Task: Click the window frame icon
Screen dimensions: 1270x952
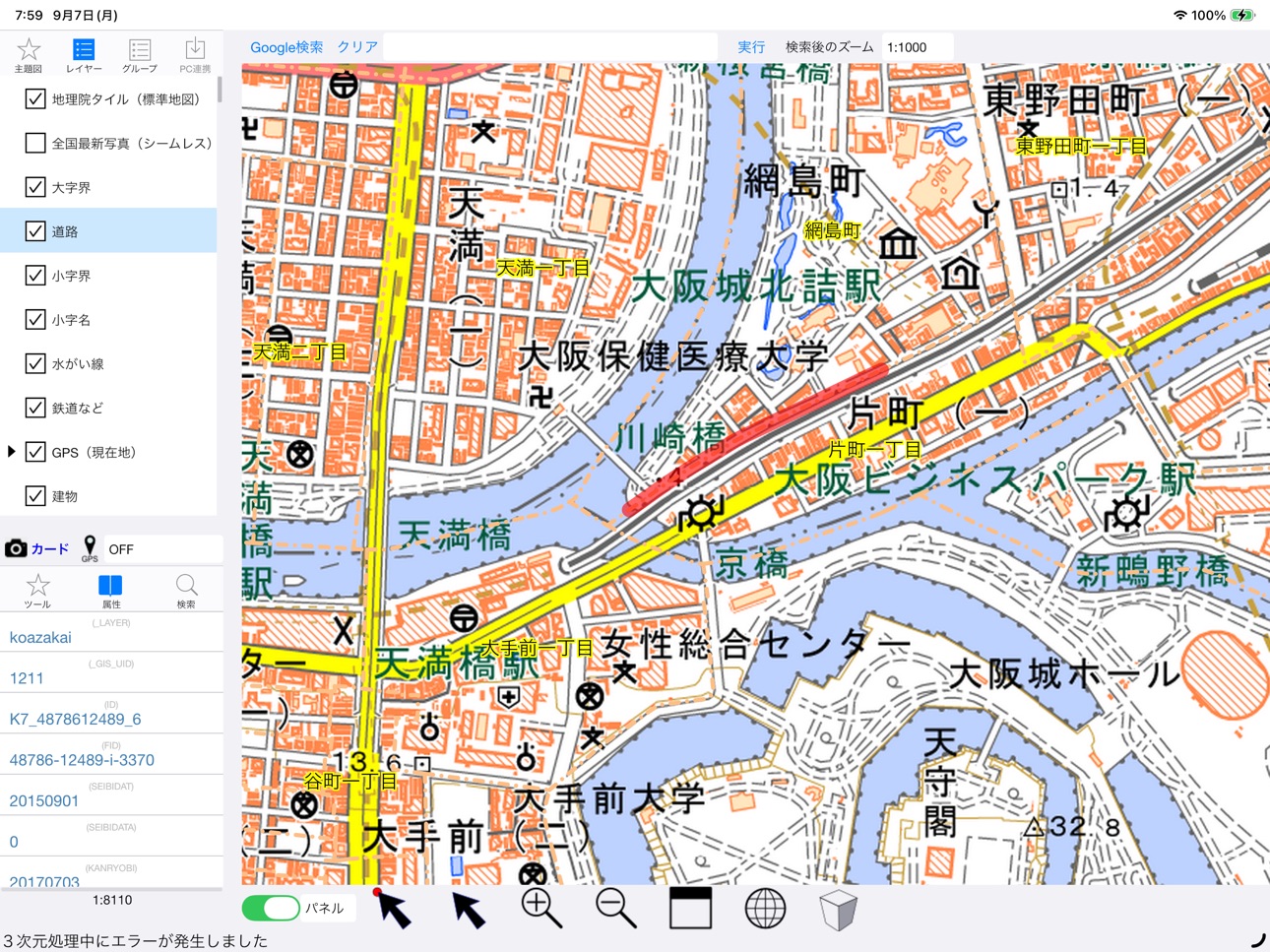Action: 690,909
